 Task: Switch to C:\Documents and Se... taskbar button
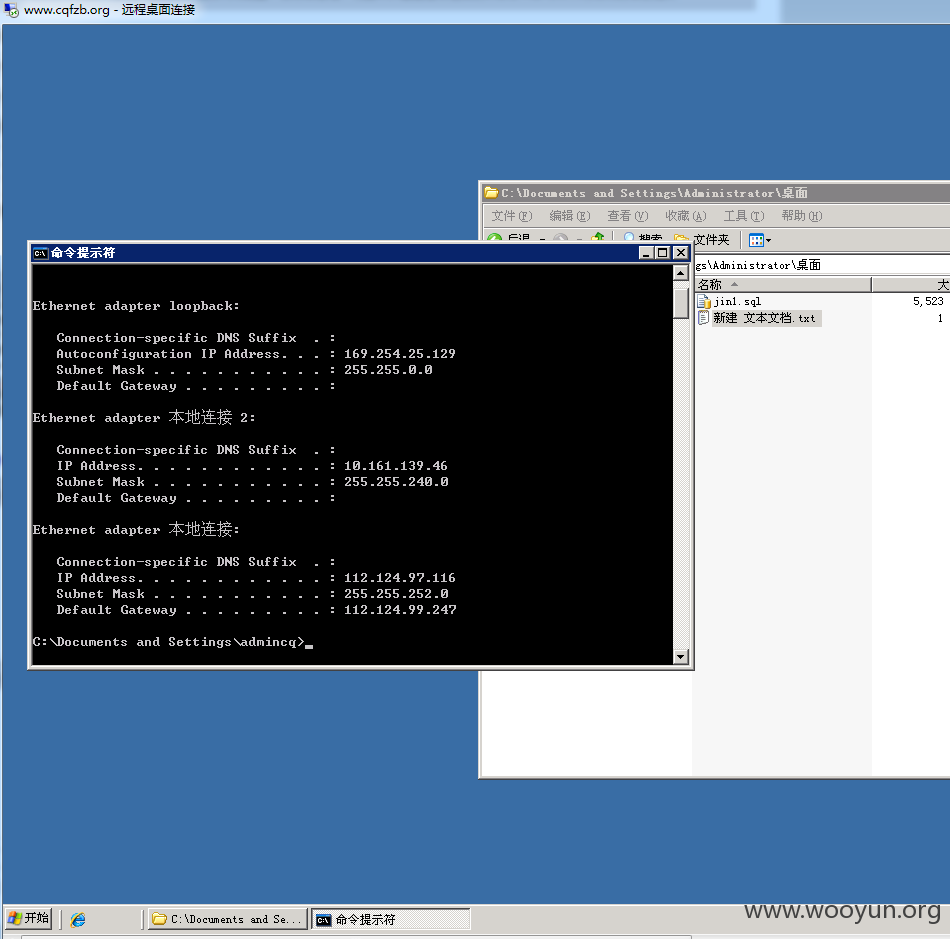click(x=227, y=919)
